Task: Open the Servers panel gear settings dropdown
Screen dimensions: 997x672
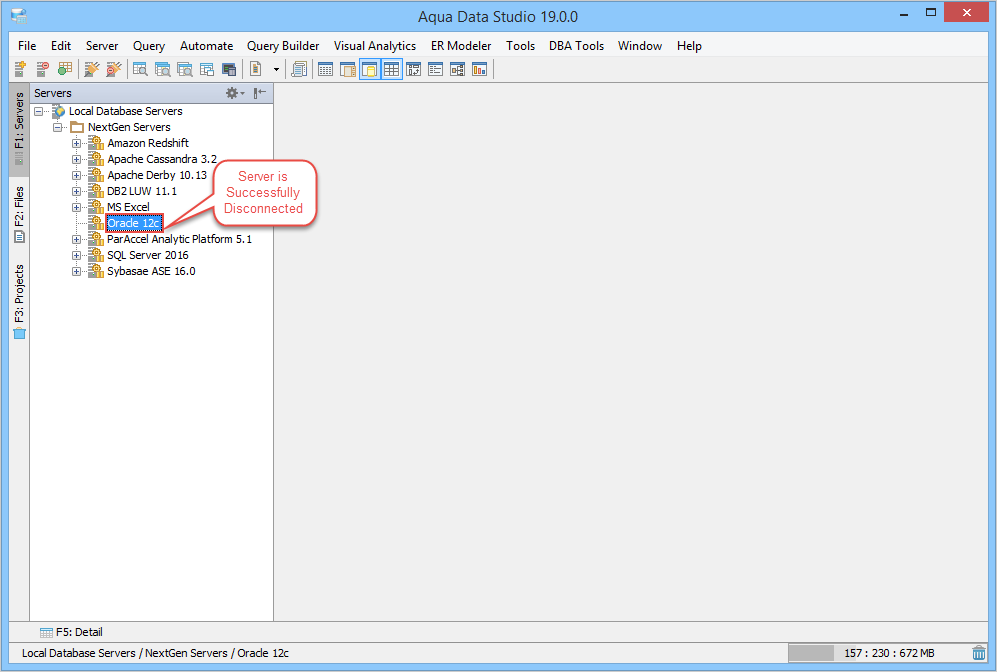Action: pos(235,93)
